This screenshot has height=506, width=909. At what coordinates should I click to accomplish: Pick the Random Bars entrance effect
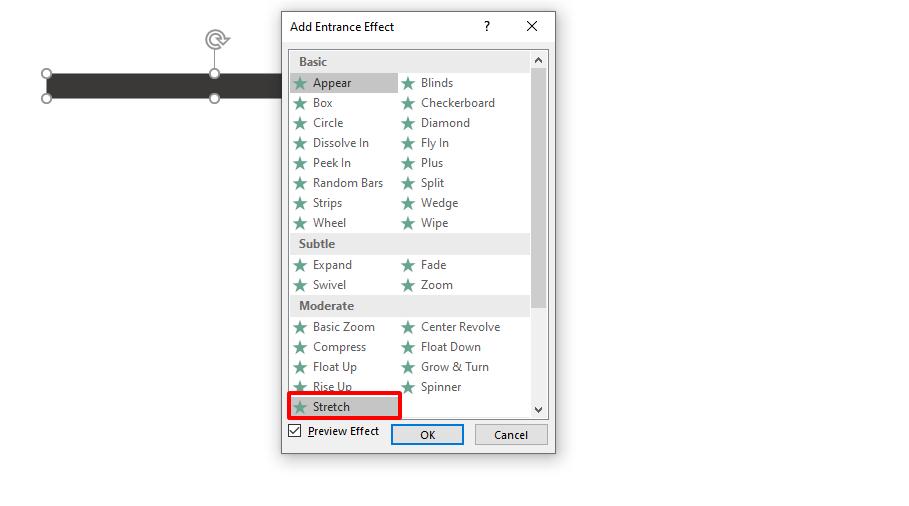pyautogui.click(x=347, y=183)
